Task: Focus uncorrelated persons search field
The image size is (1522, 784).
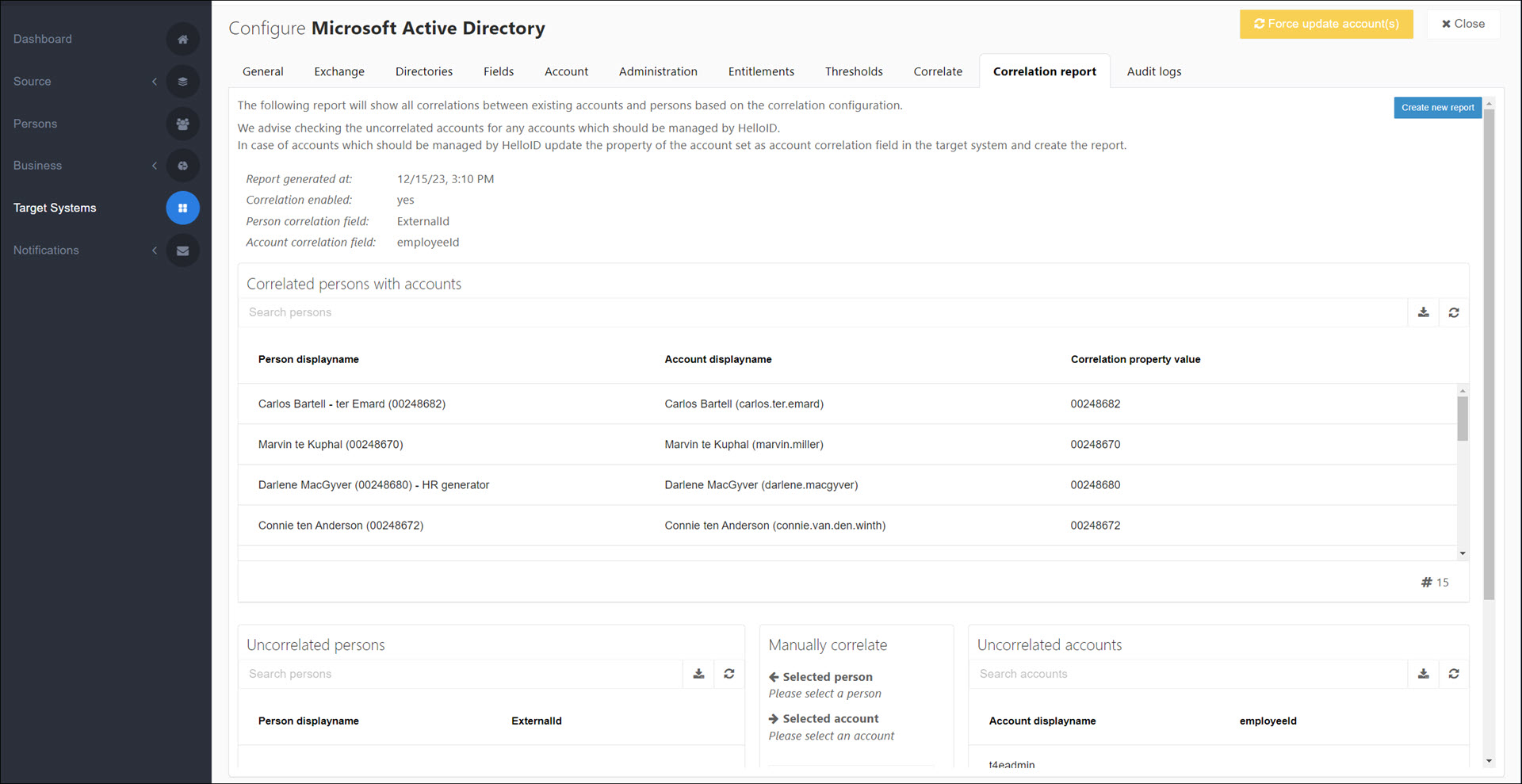Action: coord(461,674)
